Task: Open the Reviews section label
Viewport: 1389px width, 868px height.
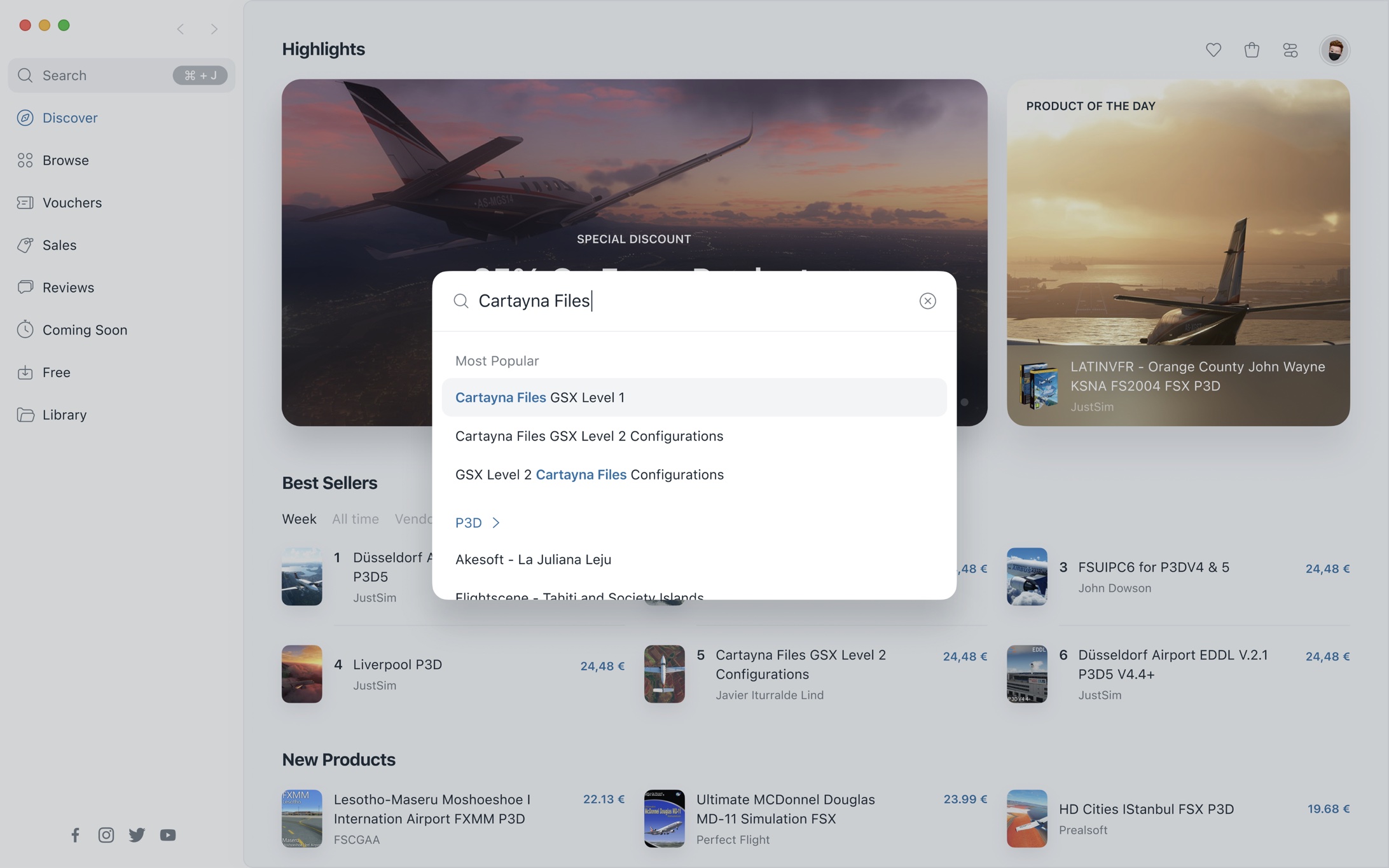Action: 68,287
